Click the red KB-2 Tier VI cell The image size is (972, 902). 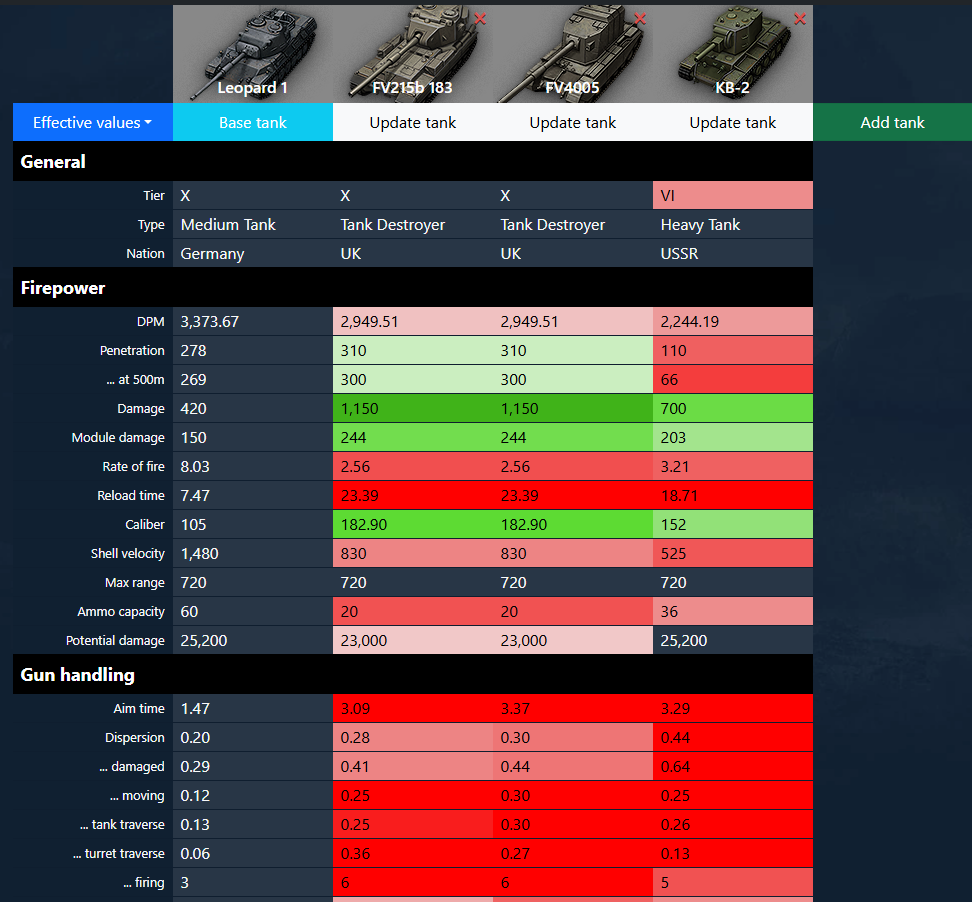click(732, 196)
